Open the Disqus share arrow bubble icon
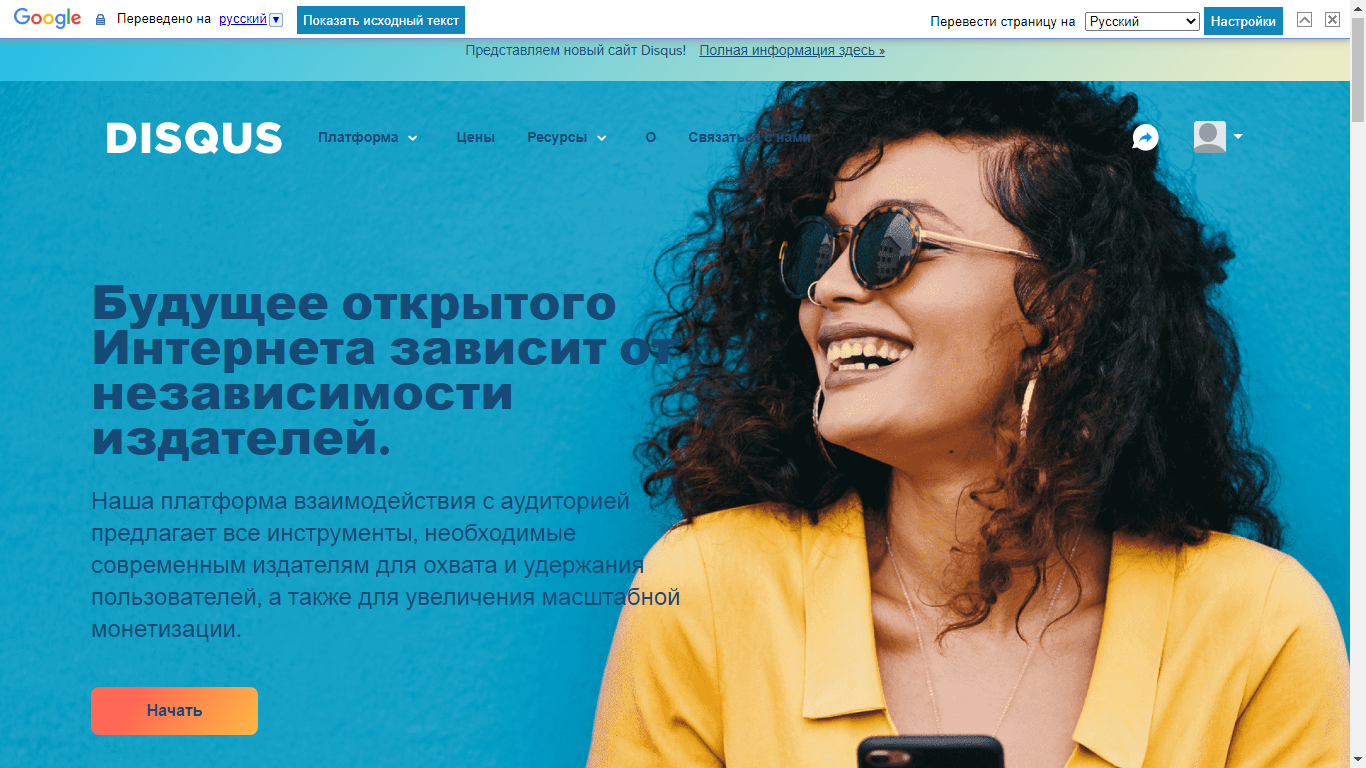Image resolution: width=1366 pixels, height=768 pixels. (1145, 137)
